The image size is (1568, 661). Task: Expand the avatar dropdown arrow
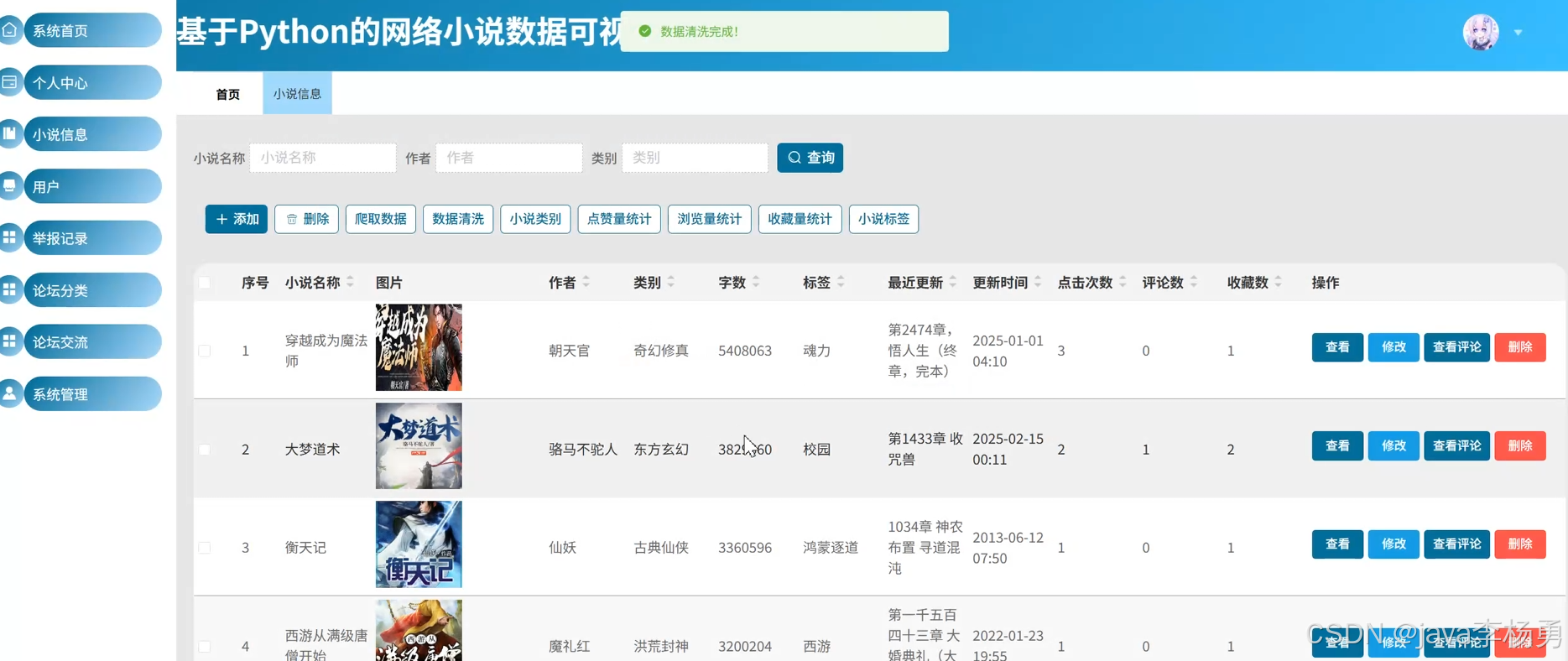pyautogui.click(x=1518, y=33)
